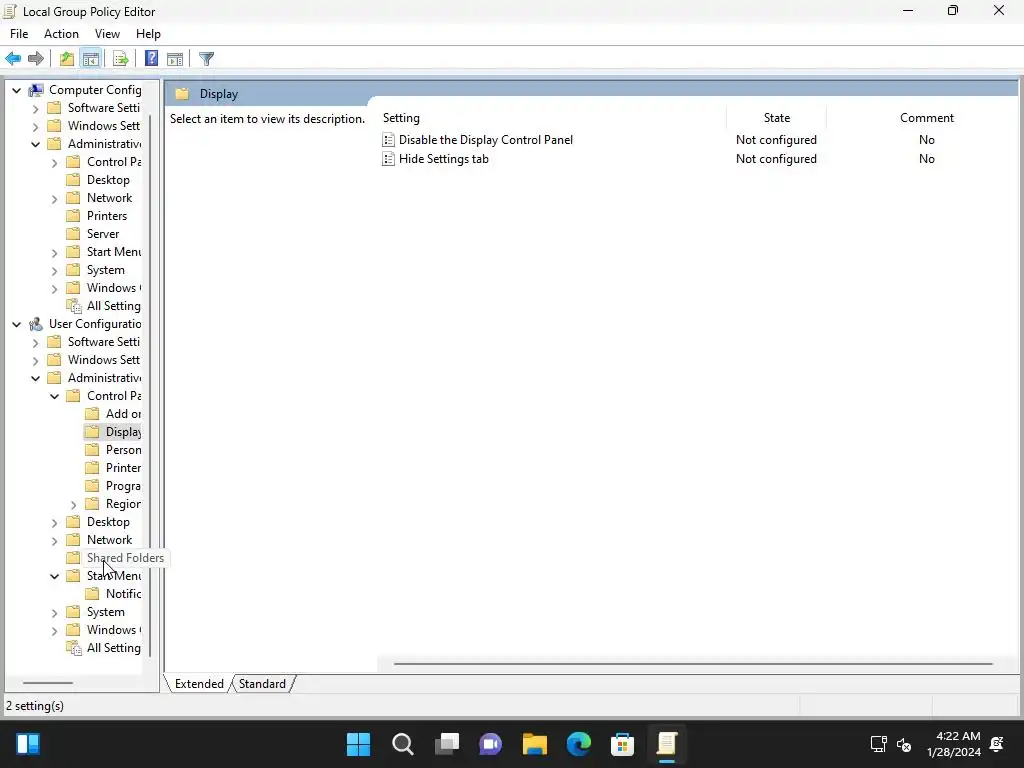Click the network status tray icon
Image resolution: width=1024 pixels, height=768 pixels.
click(x=878, y=744)
